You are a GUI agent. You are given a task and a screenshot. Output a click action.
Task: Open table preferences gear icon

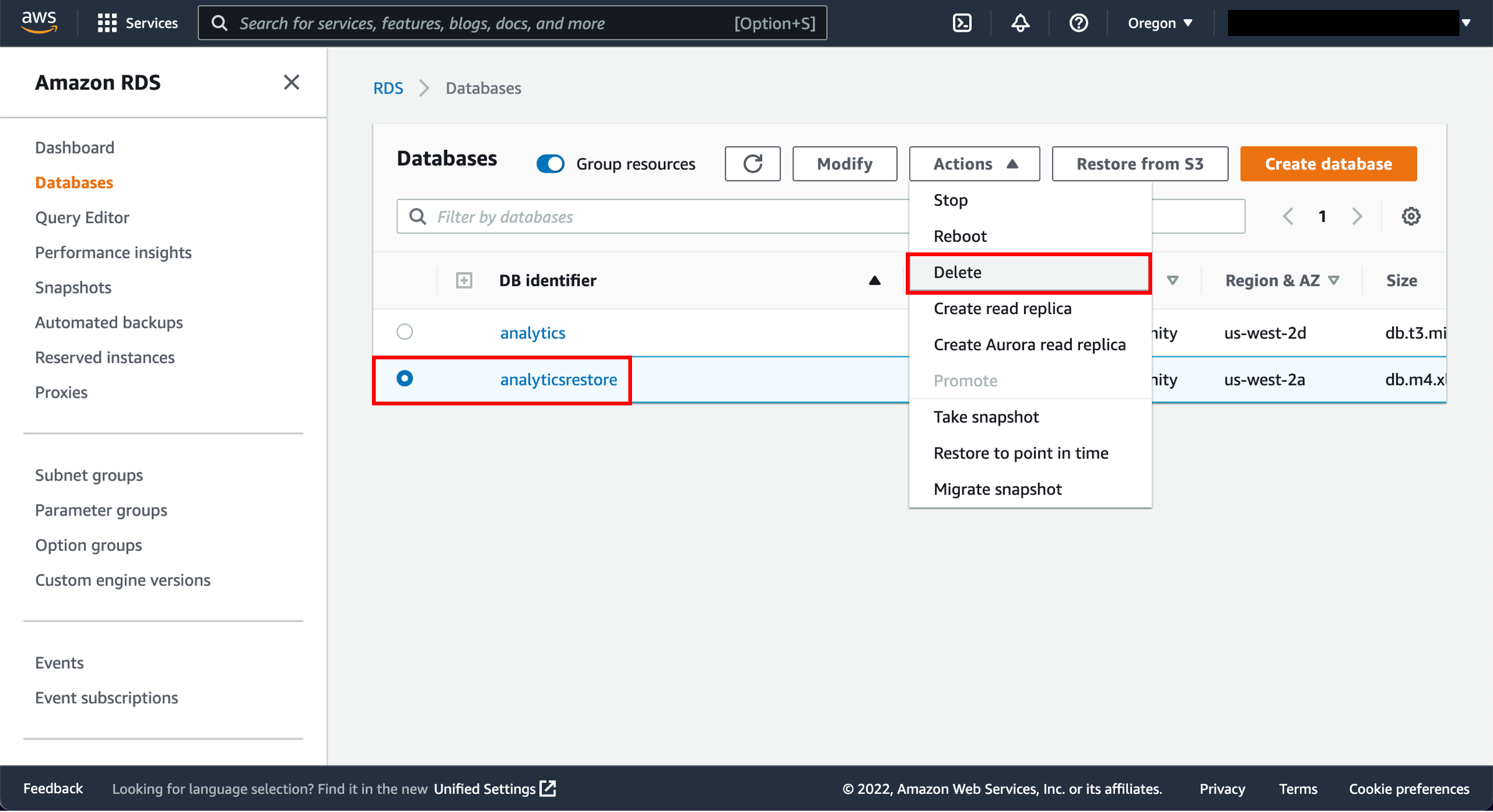1410,216
